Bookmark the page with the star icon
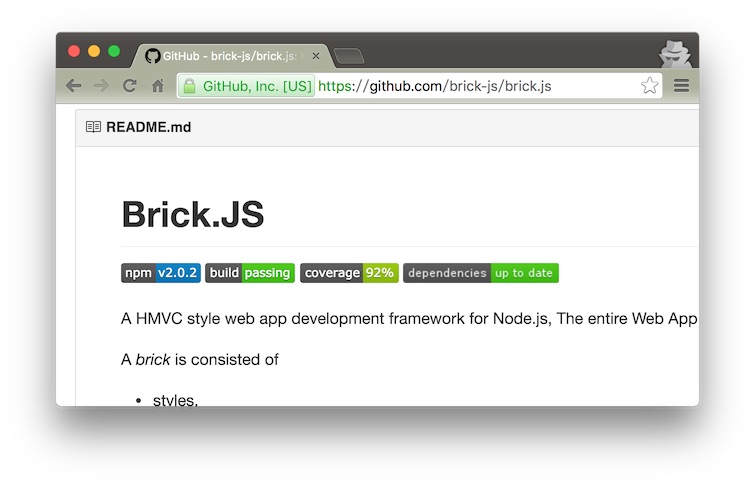The height and width of the screenshot is (486, 755). point(650,86)
